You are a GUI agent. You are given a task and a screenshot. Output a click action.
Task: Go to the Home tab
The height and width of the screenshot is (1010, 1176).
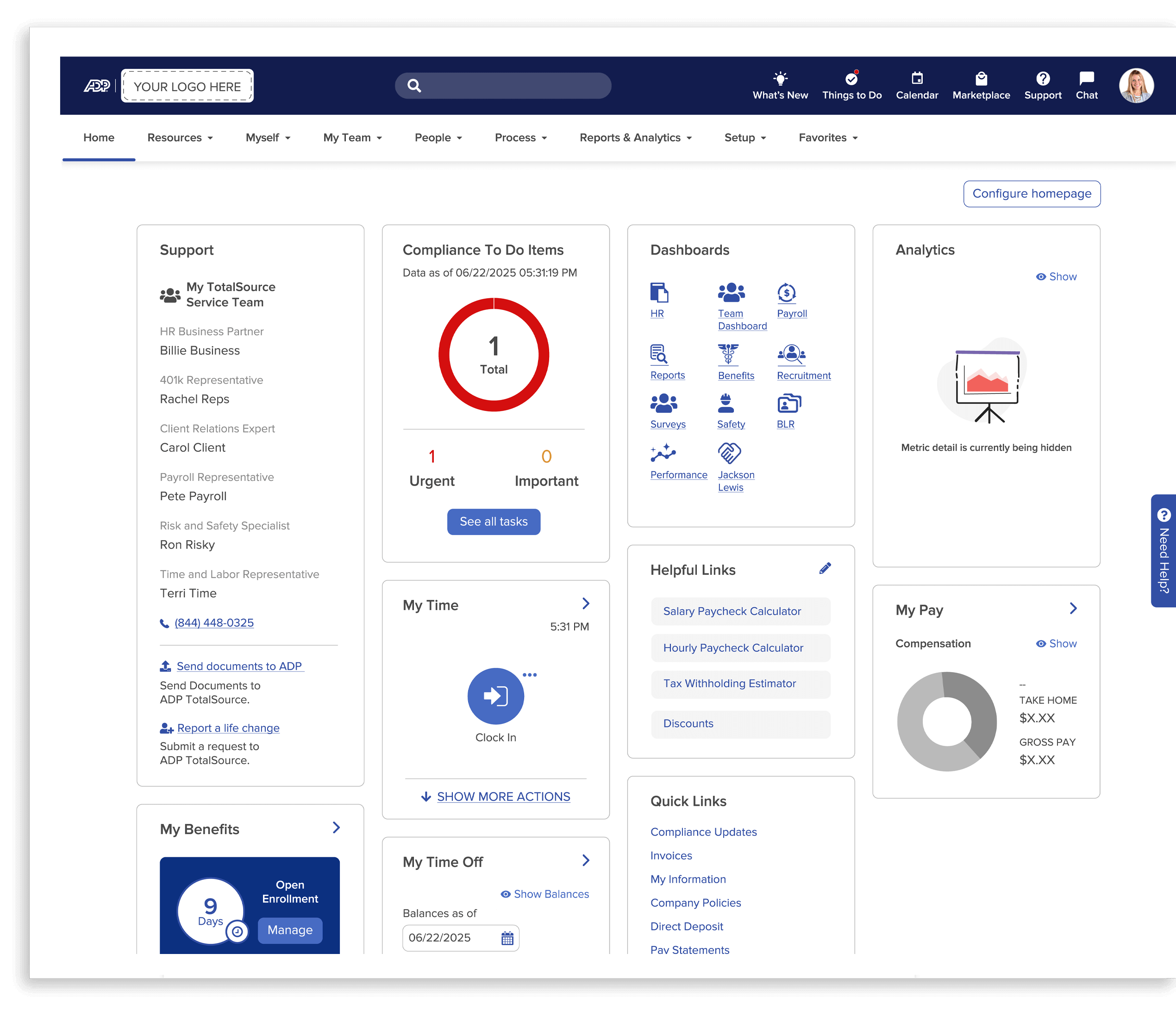click(x=99, y=138)
